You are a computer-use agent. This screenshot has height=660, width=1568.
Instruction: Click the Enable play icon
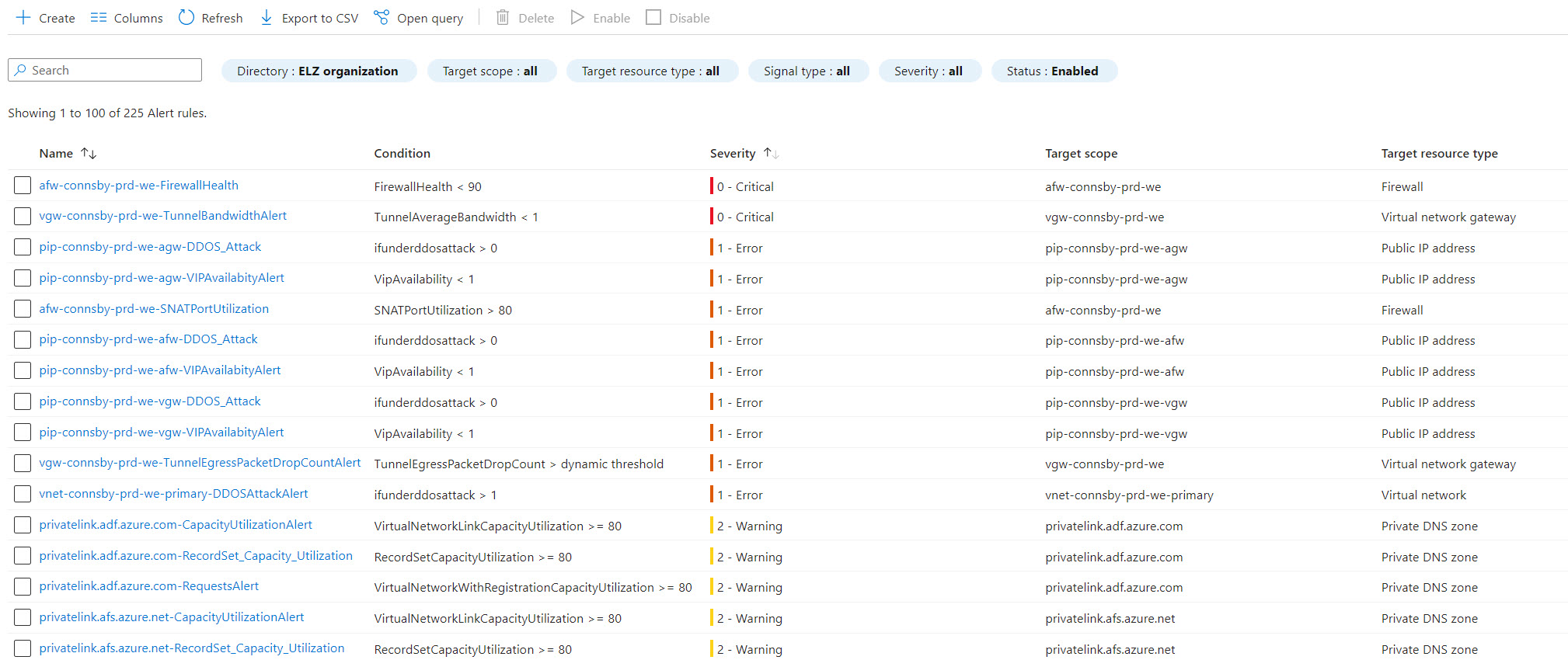coord(577,17)
